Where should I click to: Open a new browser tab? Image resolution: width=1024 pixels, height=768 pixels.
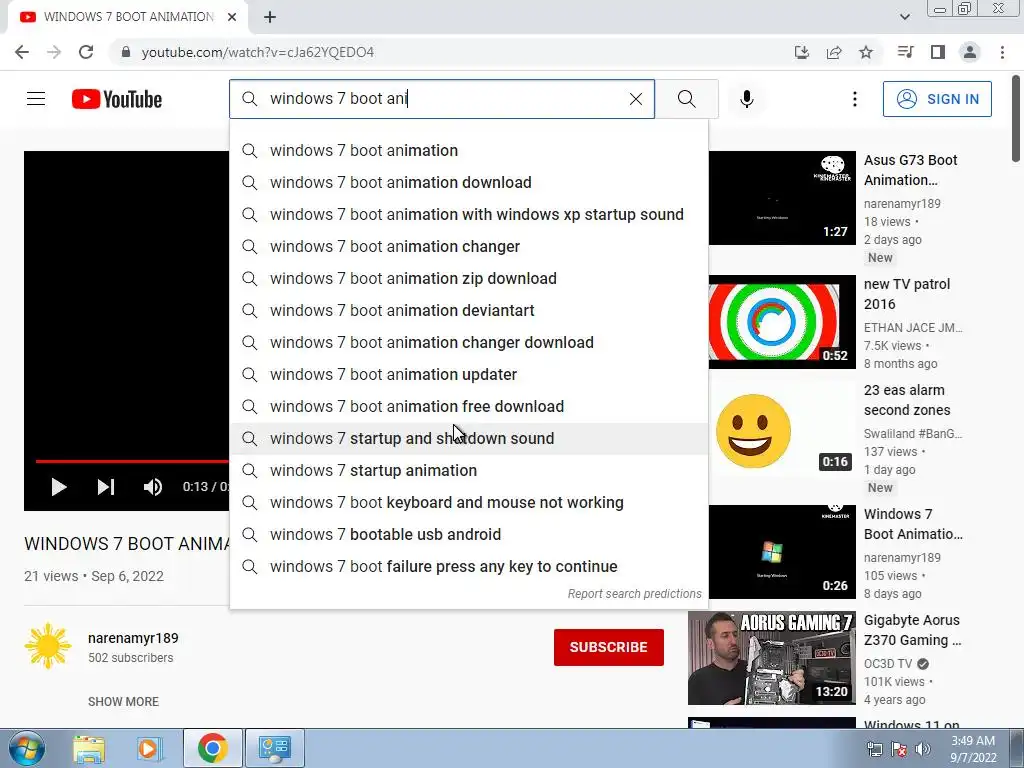tap(270, 17)
